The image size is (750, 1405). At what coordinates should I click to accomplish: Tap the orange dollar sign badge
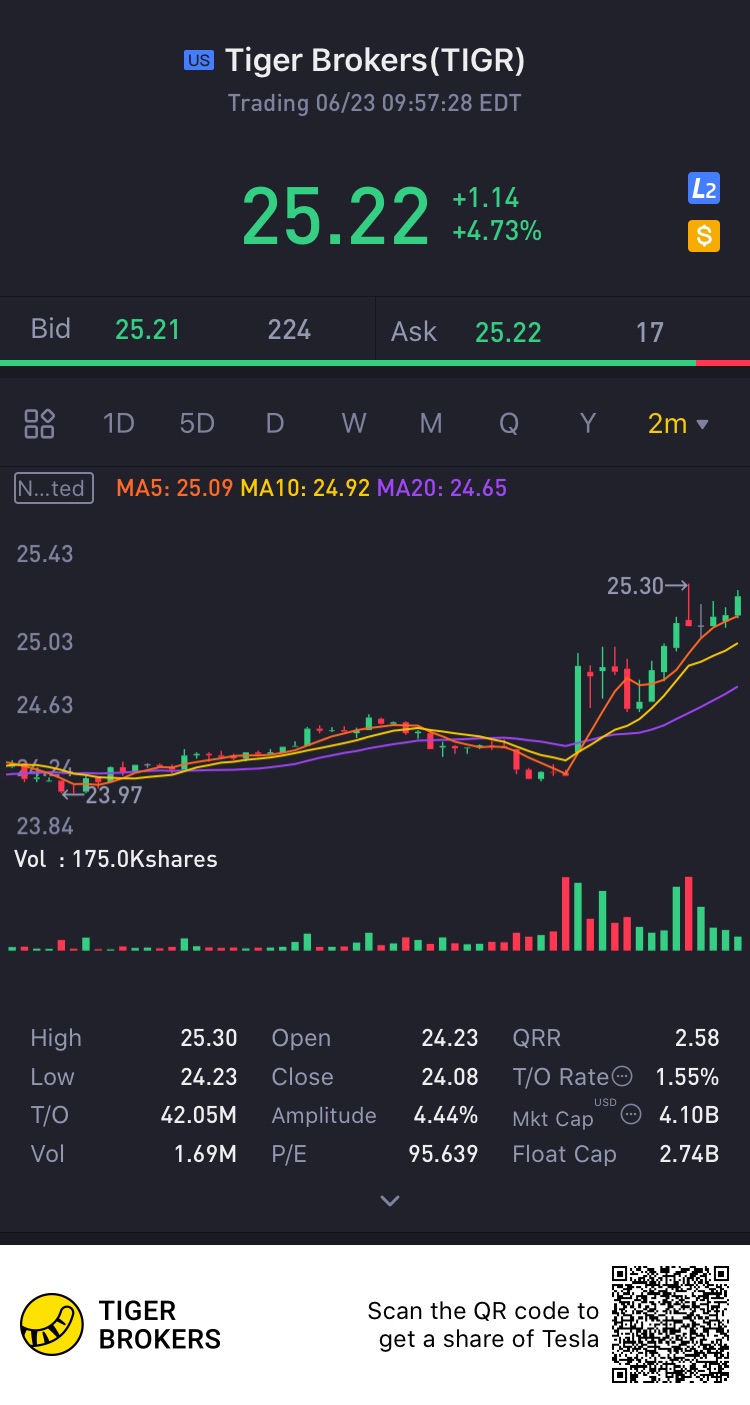pos(704,236)
